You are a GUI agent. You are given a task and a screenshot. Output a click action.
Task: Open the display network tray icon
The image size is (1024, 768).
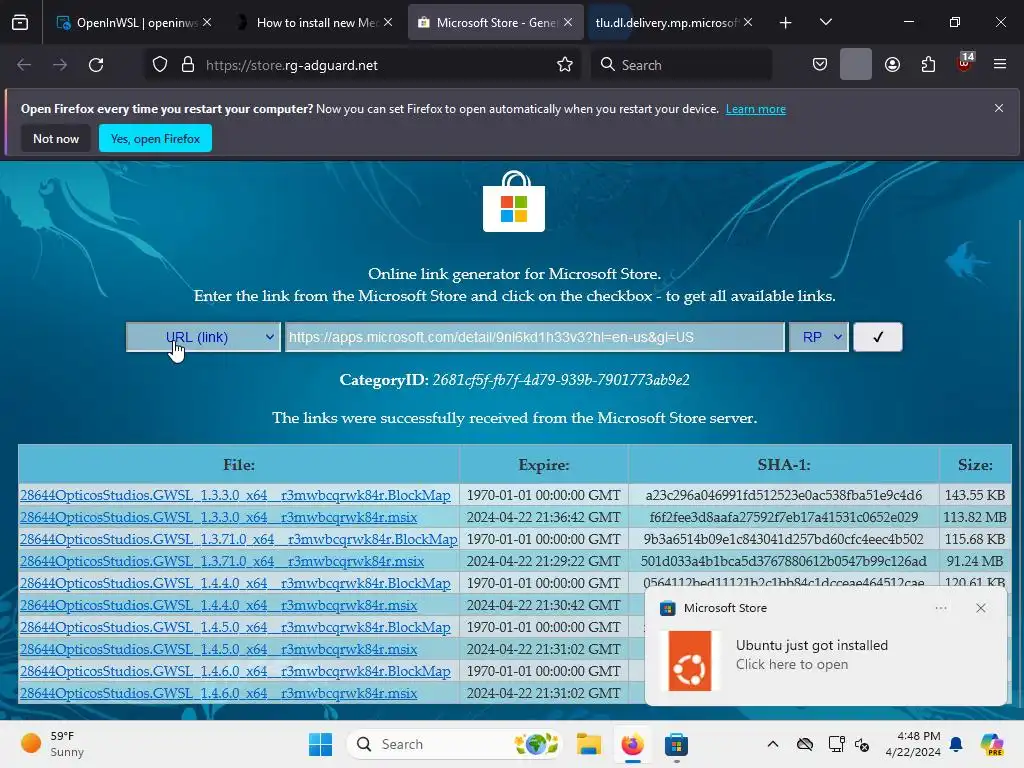pyautogui.click(x=836, y=744)
